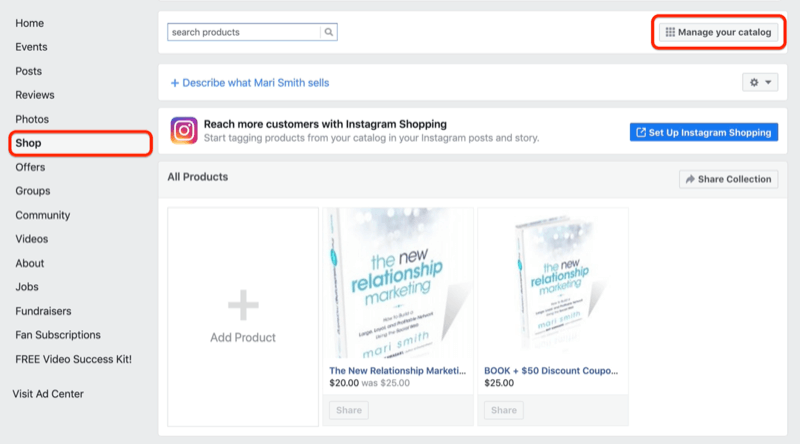
Task: Click the plus icon on Add Product
Action: pos(243,307)
